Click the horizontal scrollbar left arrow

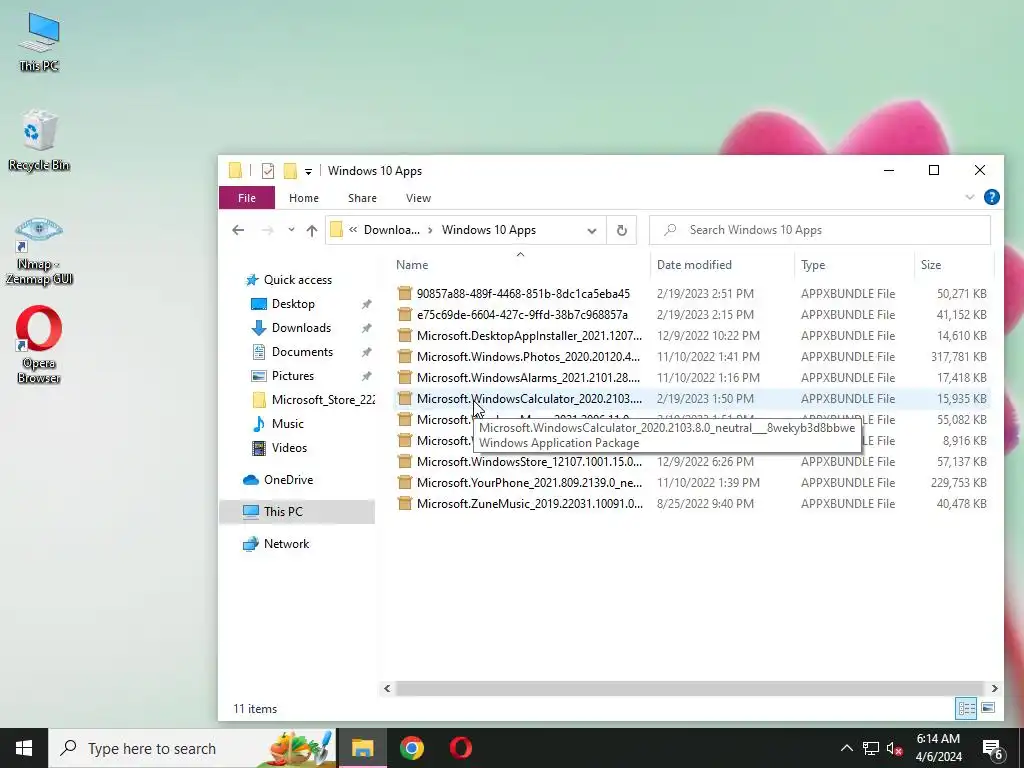point(387,688)
